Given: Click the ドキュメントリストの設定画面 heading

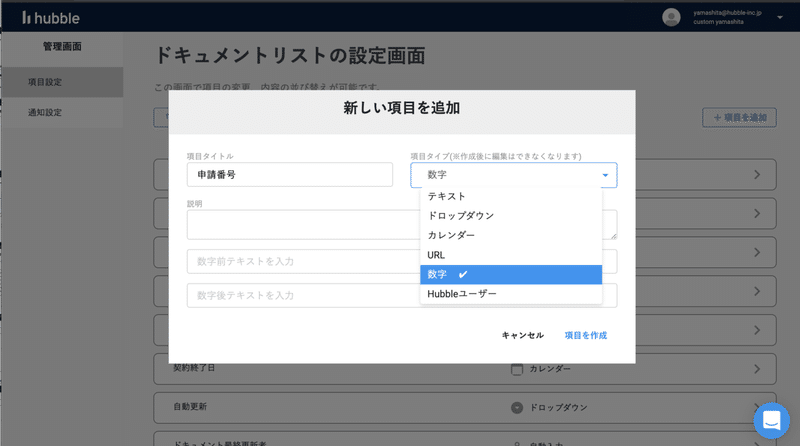Looking at the screenshot, I should [x=290, y=56].
